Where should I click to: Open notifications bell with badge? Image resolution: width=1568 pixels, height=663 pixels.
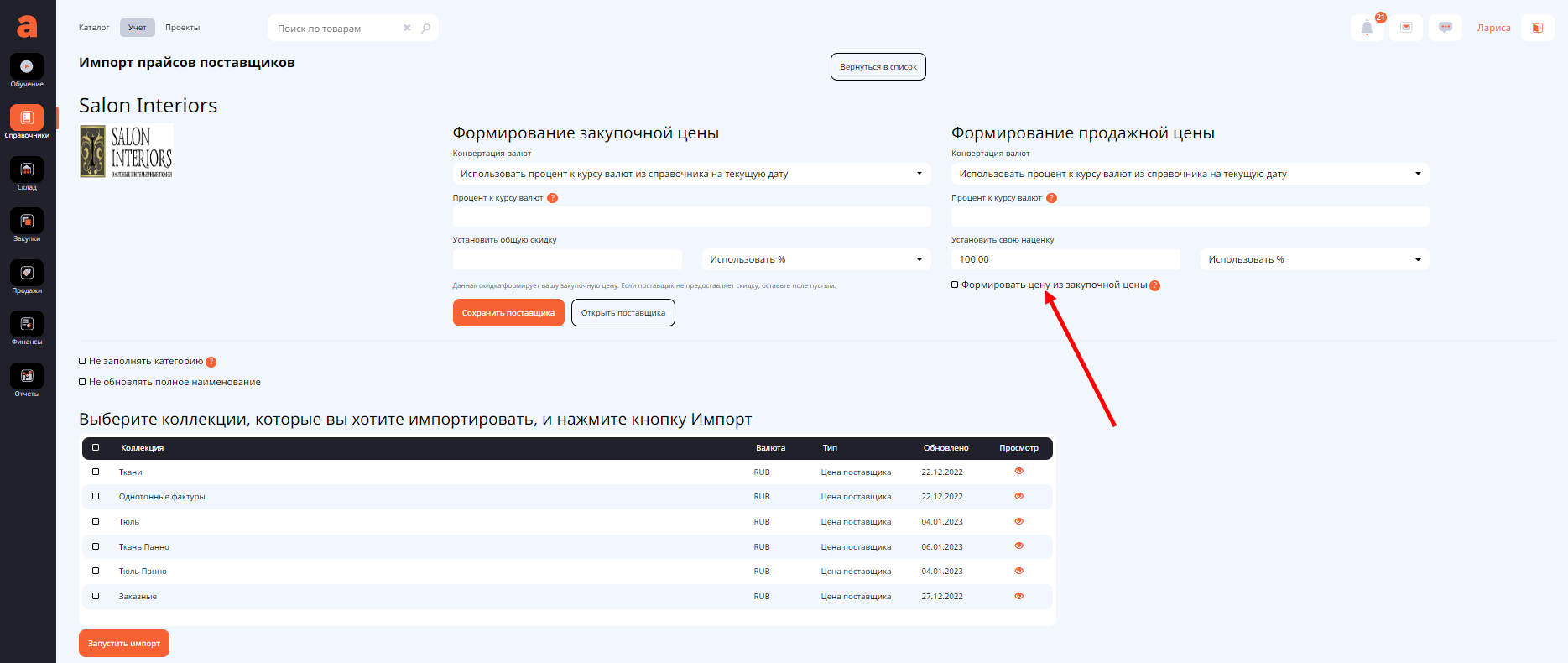coord(1367,28)
